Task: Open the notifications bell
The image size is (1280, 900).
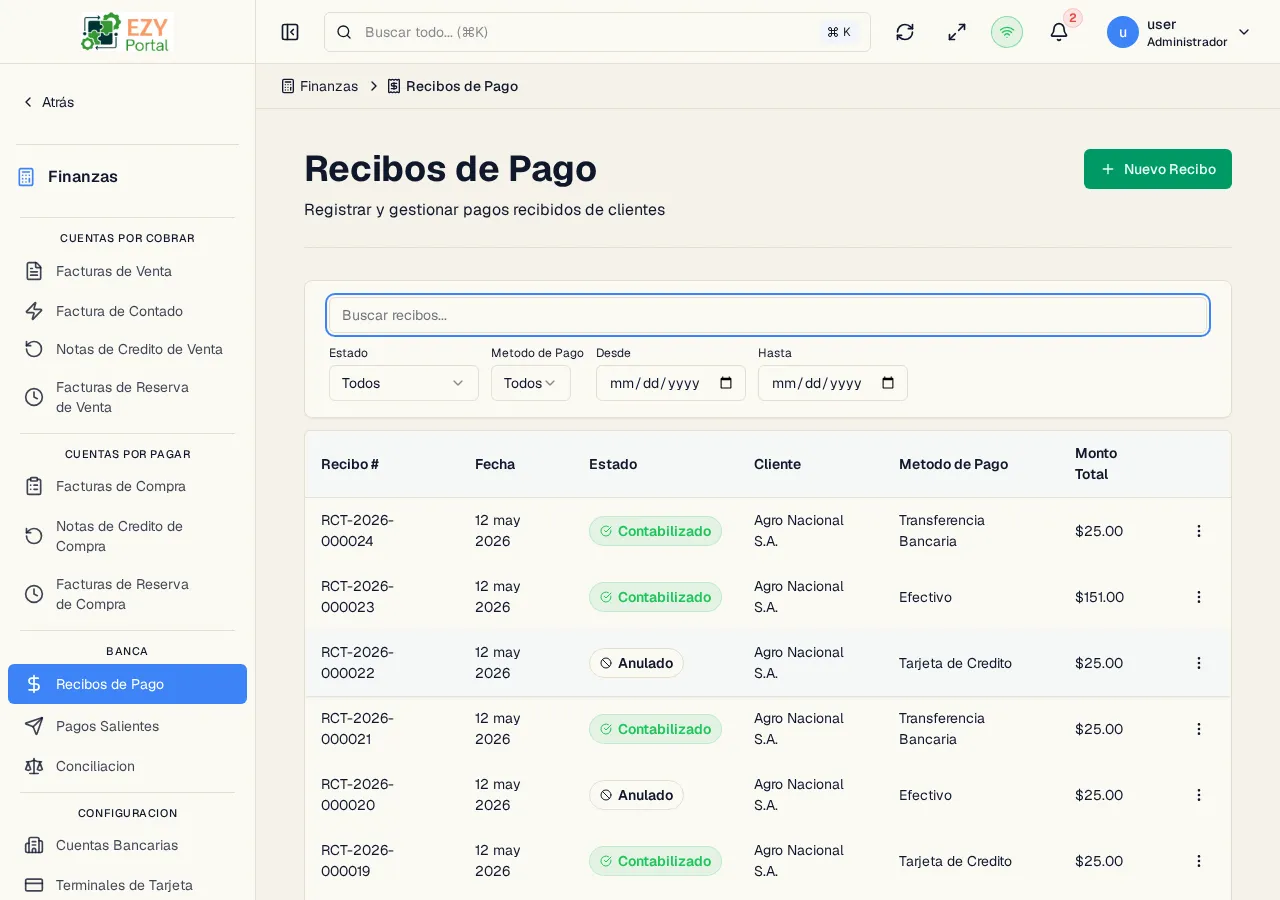Action: pyautogui.click(x=1059, y=32)
